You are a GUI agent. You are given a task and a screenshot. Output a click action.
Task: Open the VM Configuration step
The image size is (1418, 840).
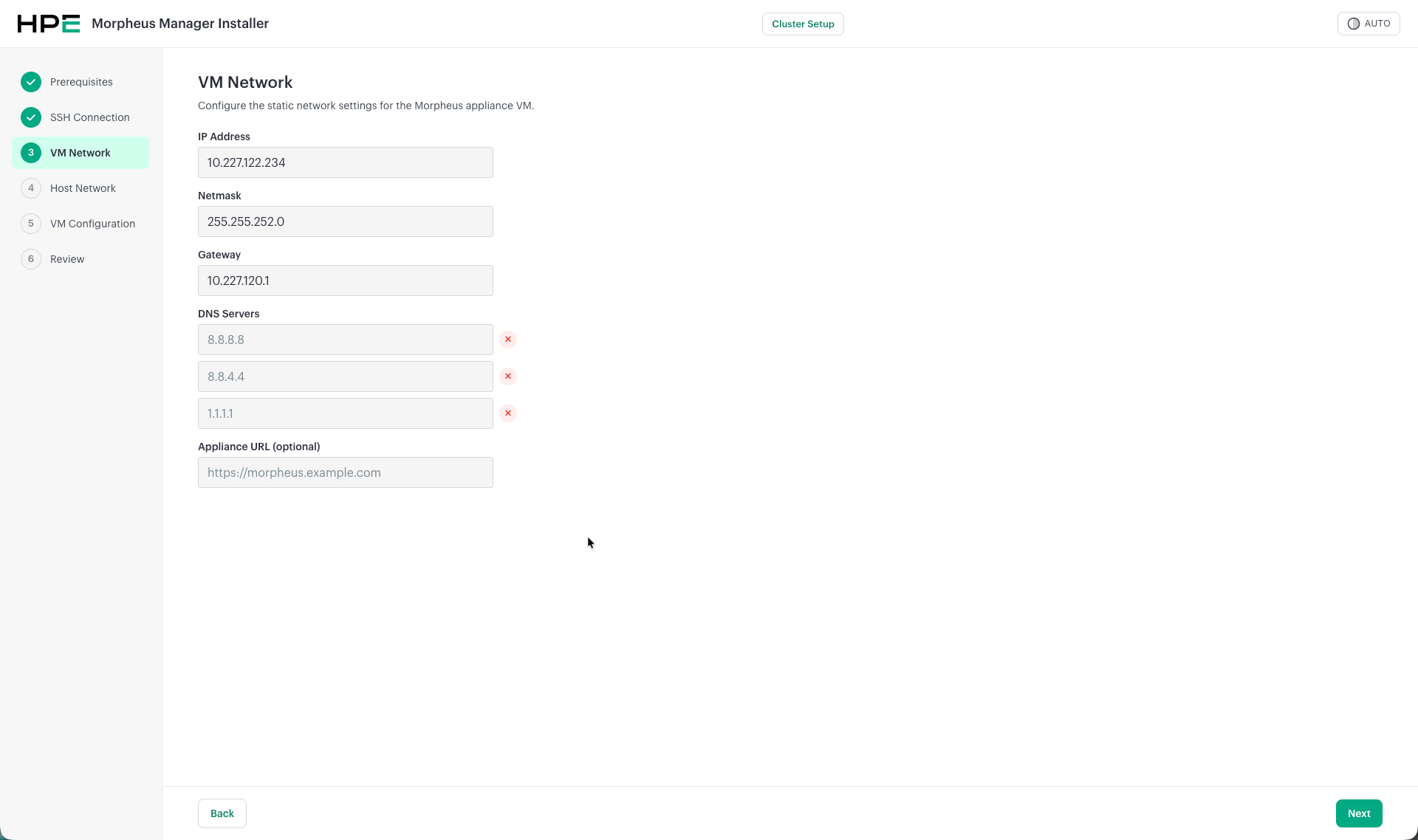pyautogui.click(x=81, y=224)
